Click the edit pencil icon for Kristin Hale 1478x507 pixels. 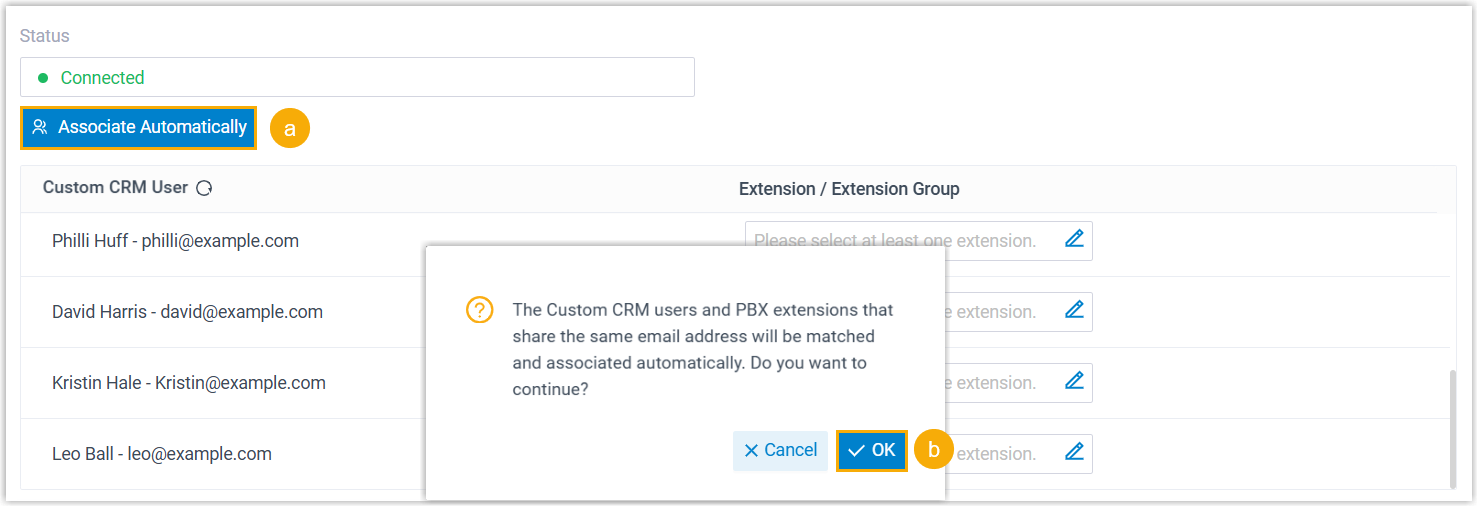pos(1074,382)
